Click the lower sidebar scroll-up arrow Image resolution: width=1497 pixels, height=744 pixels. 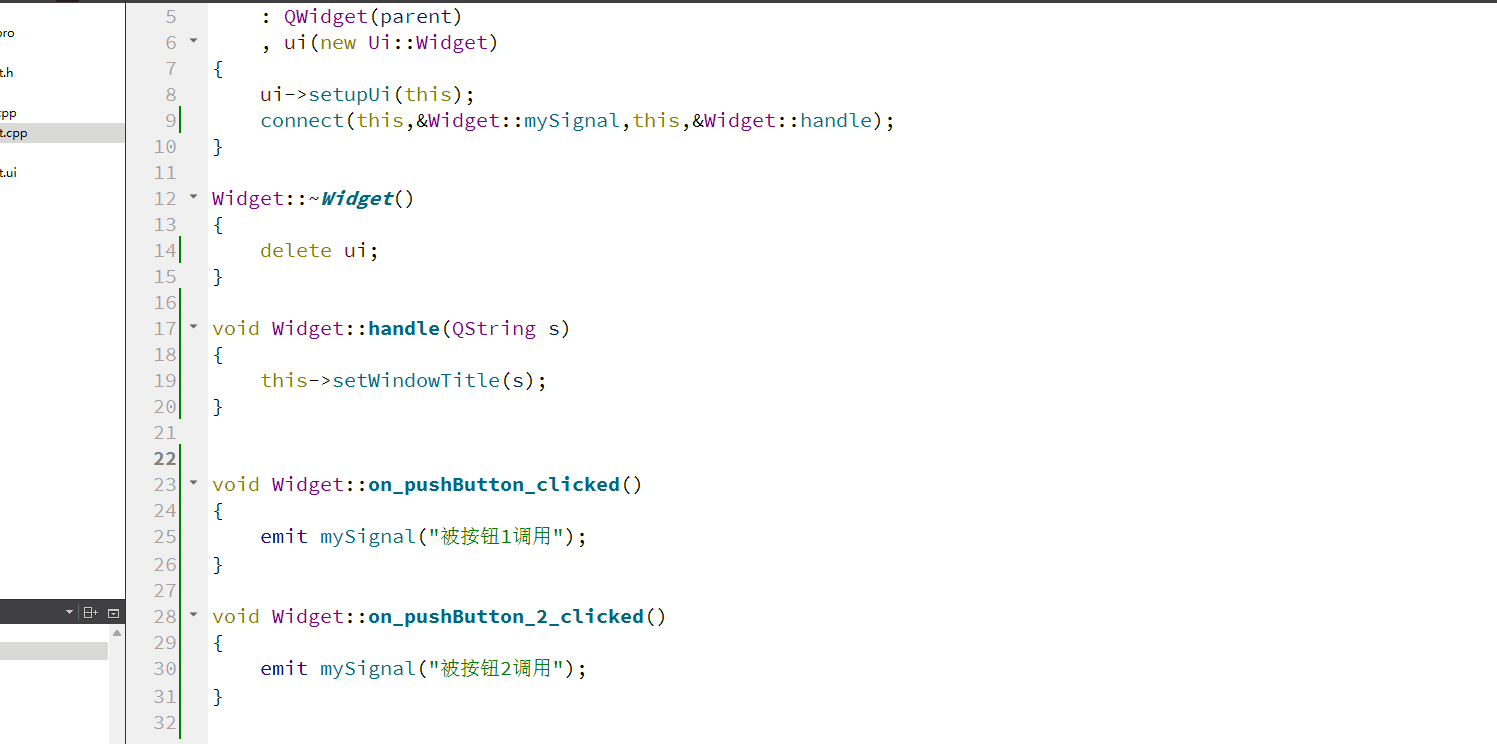117,633
